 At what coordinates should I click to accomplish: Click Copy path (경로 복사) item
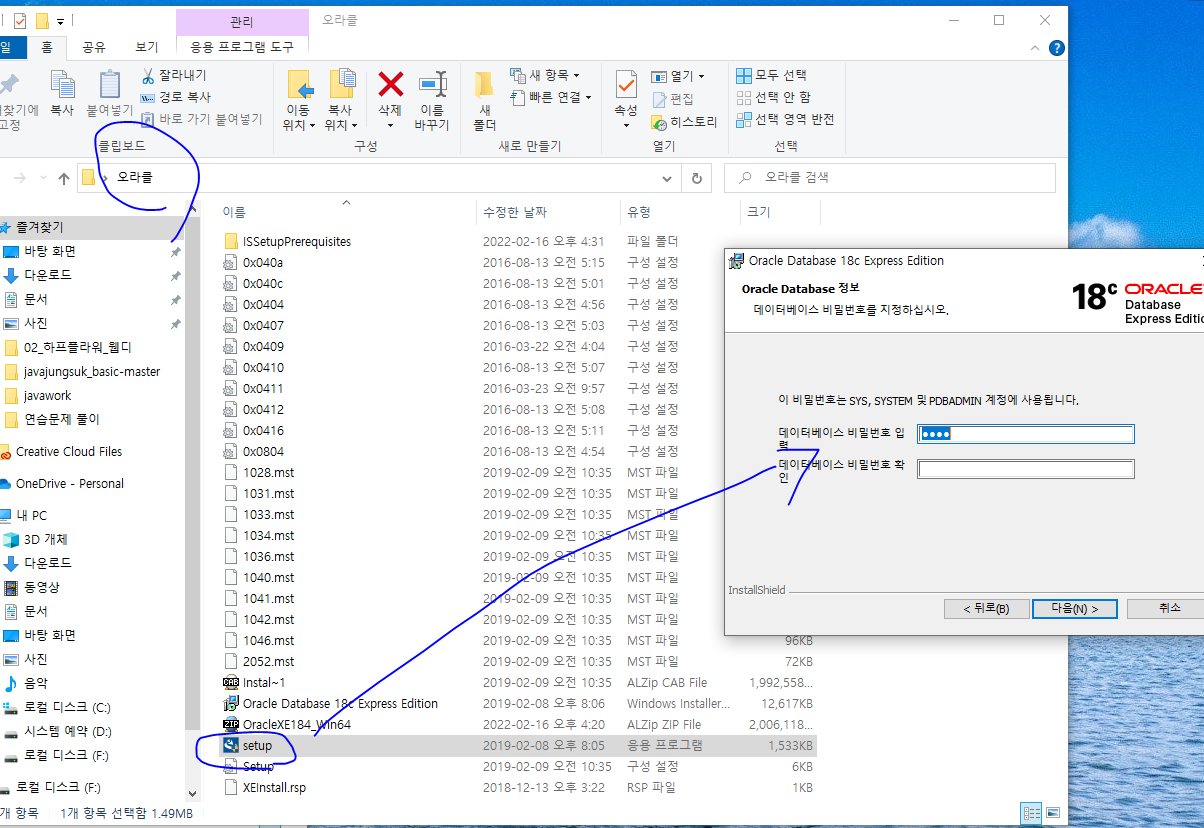(176, 97)
